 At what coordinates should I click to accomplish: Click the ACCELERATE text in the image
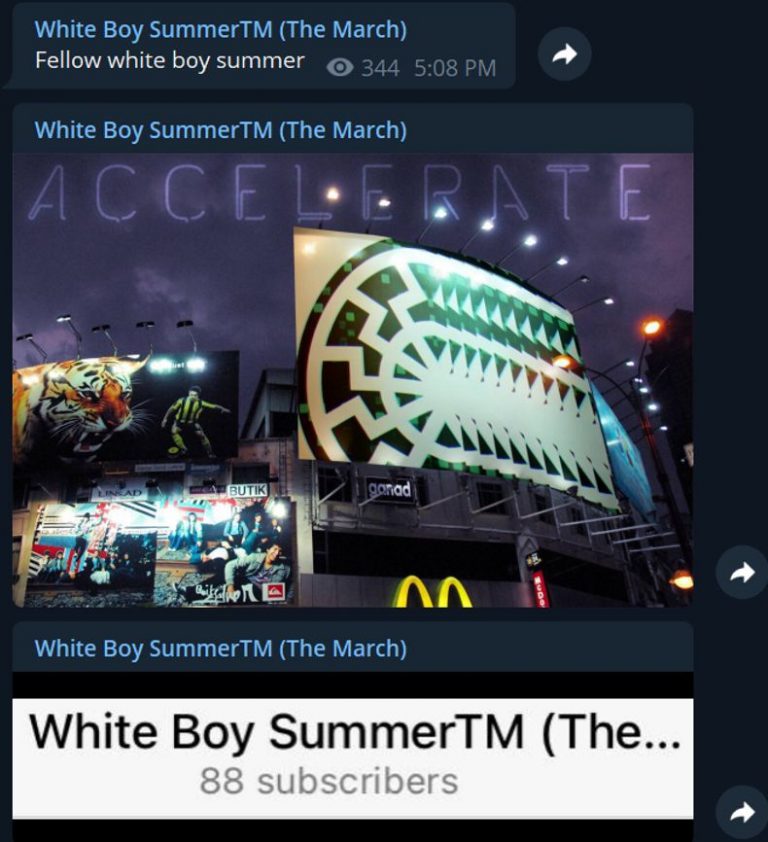pos(340,192)
